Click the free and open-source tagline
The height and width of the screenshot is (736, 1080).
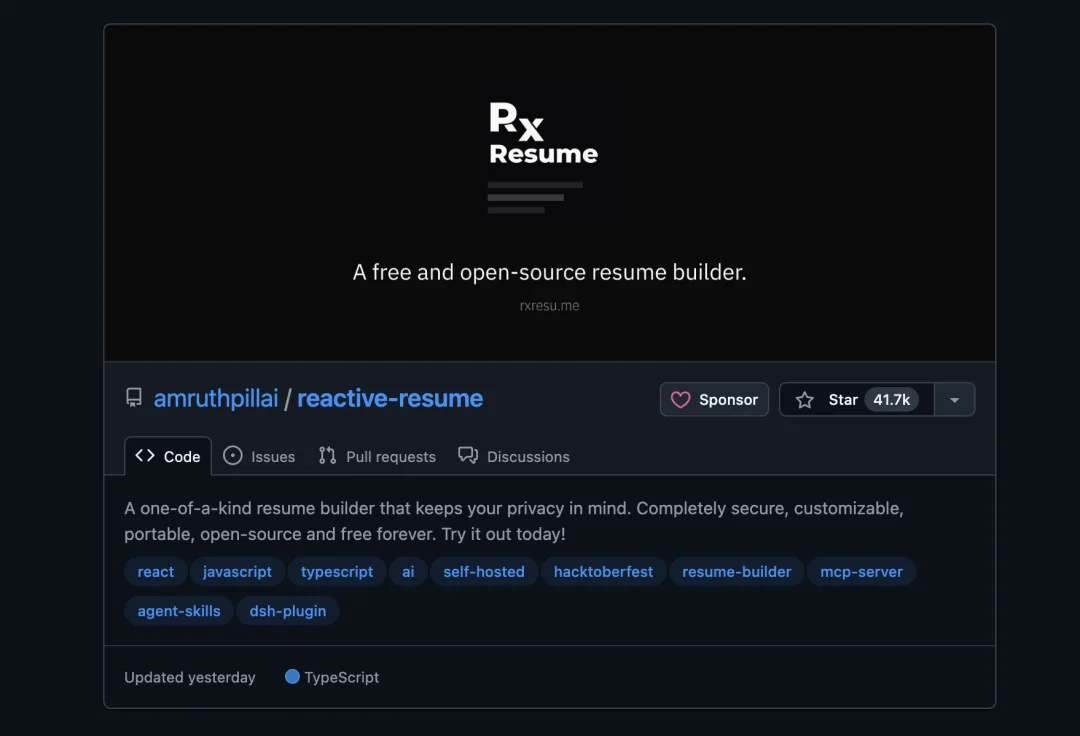click(550, 272)
